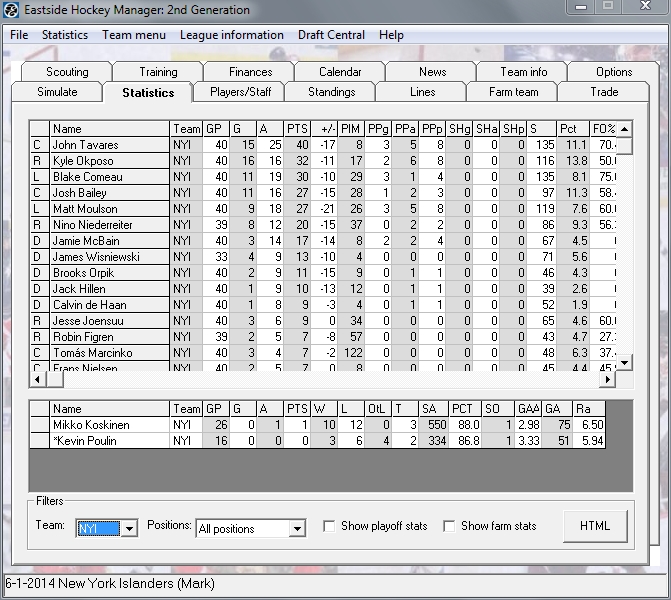Select Josh Bailey row
Screen dimensions: 671x600
pyautogui.click(x=323, y=193)
